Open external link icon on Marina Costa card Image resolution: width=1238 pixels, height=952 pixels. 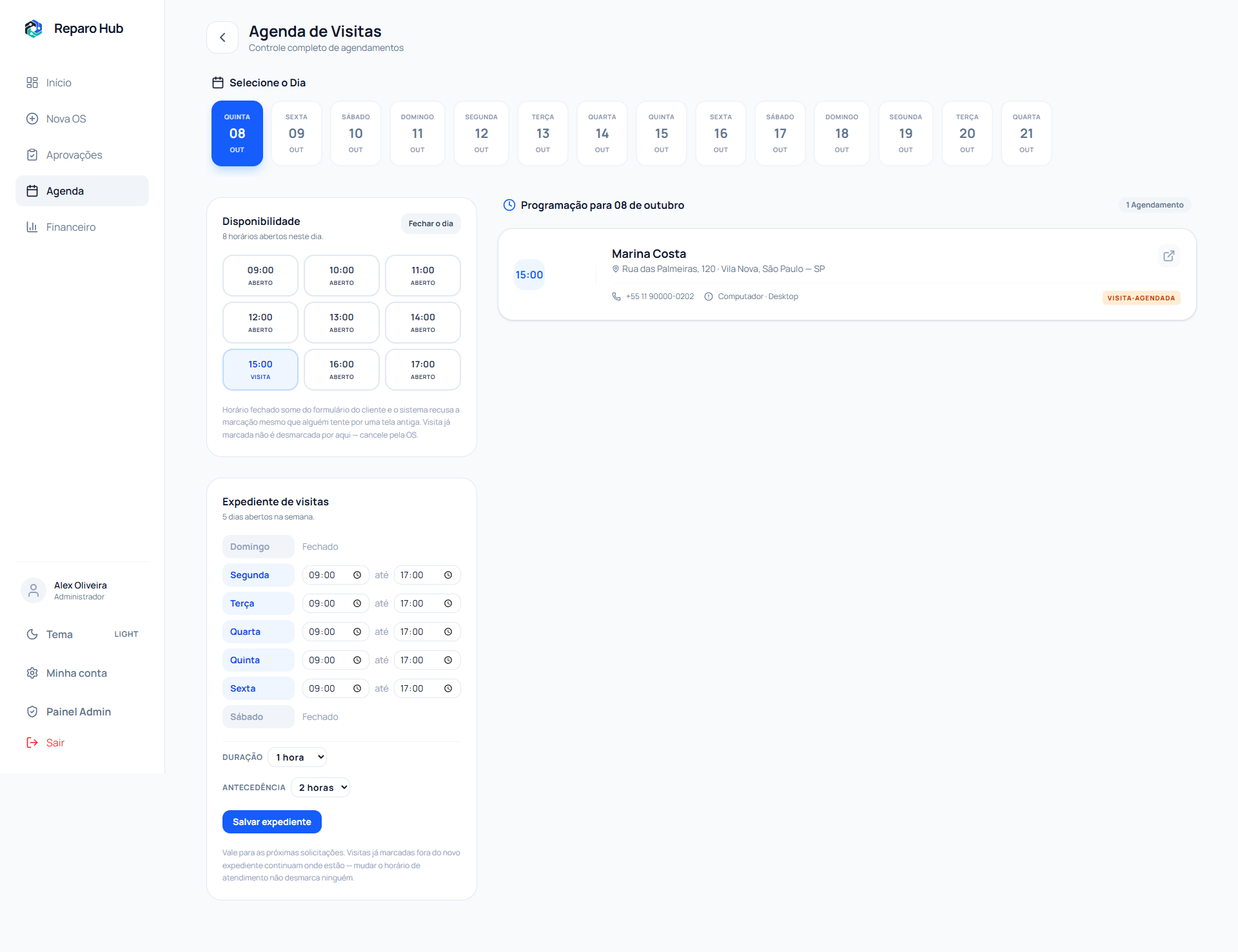[1168, 256]
